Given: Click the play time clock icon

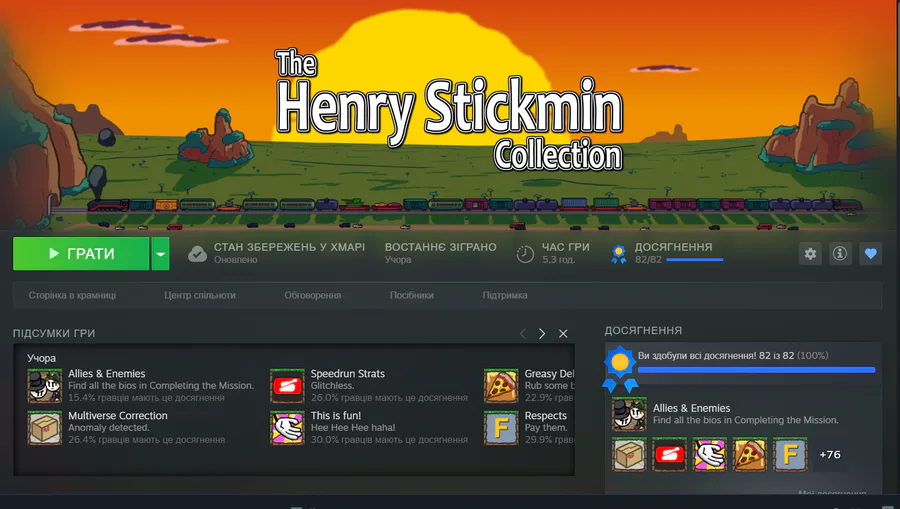Looking at the screenshot, I should click(525, 254).
